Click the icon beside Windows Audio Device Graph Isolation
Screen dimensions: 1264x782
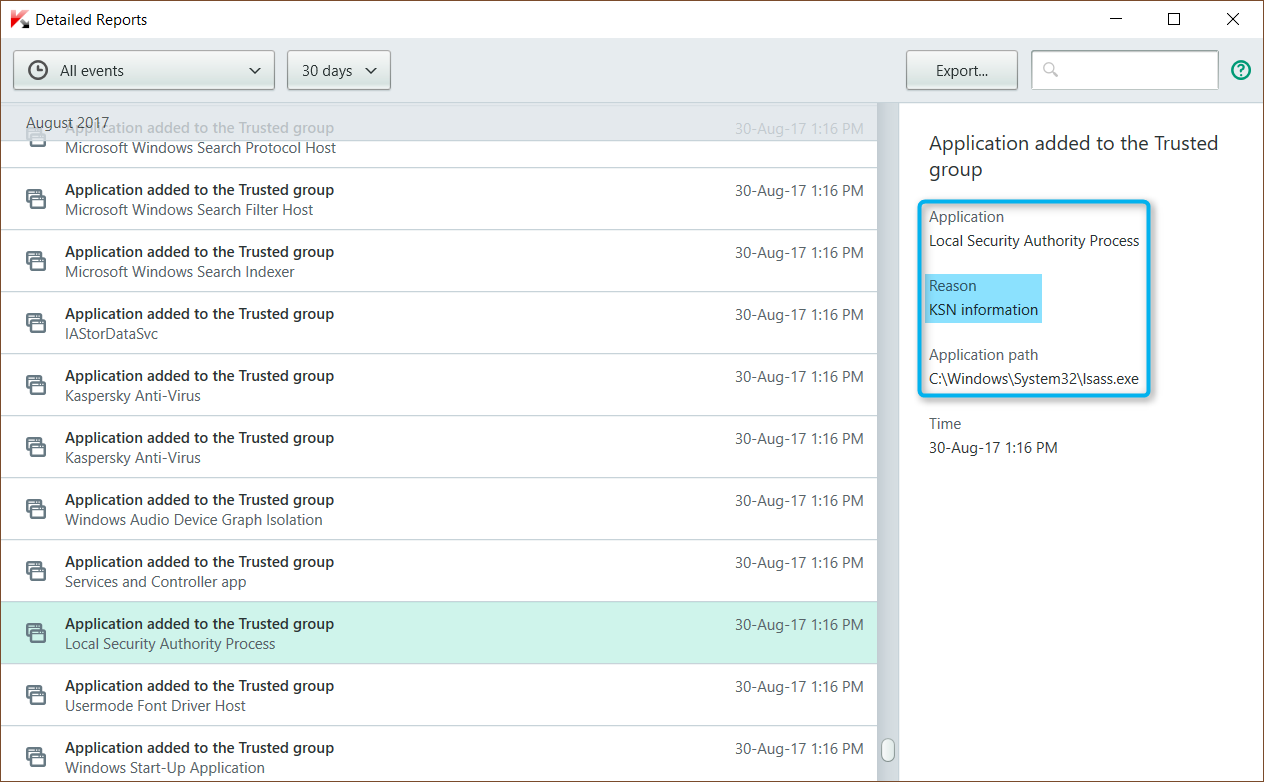(x=36, y=510)
